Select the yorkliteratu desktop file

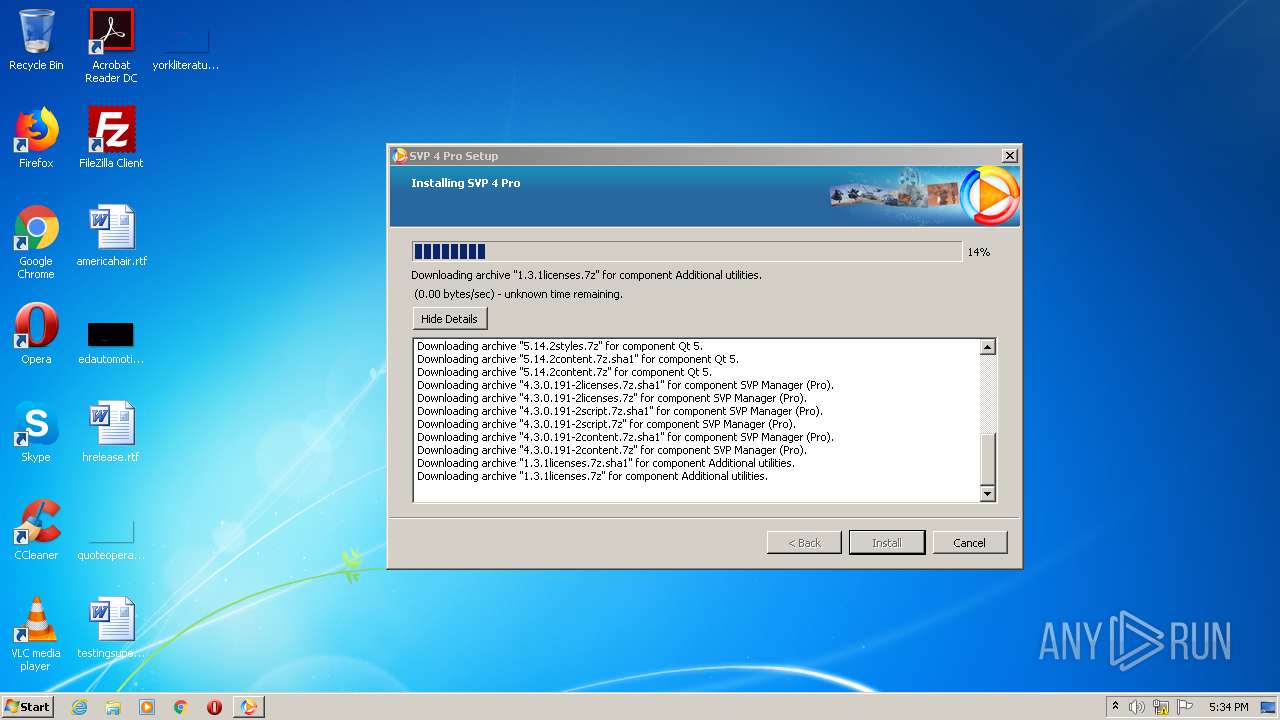click(186, 46)
